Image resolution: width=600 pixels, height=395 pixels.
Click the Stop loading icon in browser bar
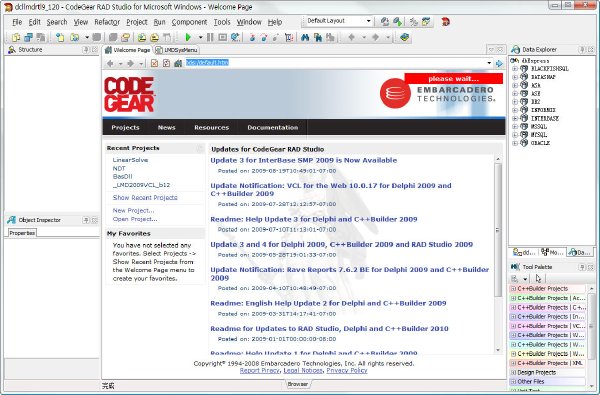click(x=154, y=63)
